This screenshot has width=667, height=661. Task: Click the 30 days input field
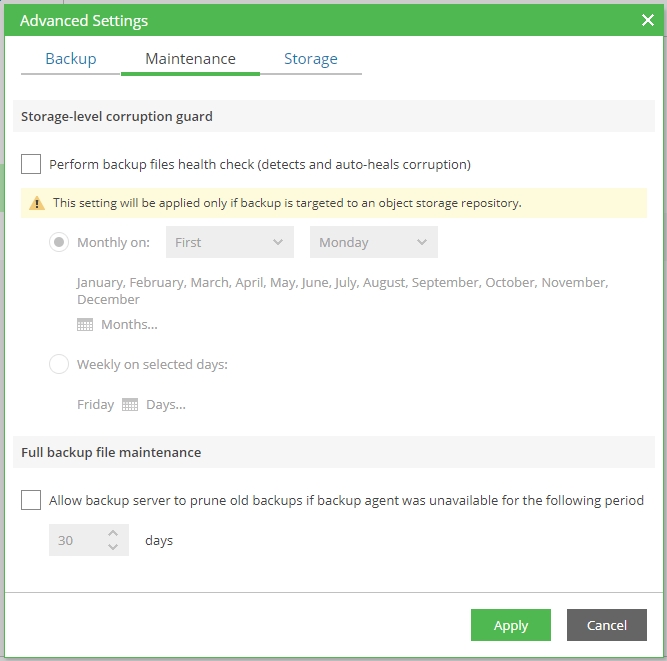point(75,540)
